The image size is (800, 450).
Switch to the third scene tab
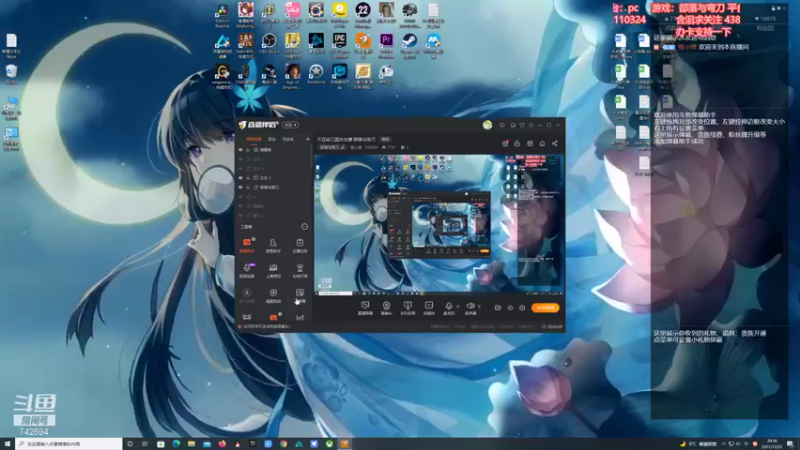point(288,139)
